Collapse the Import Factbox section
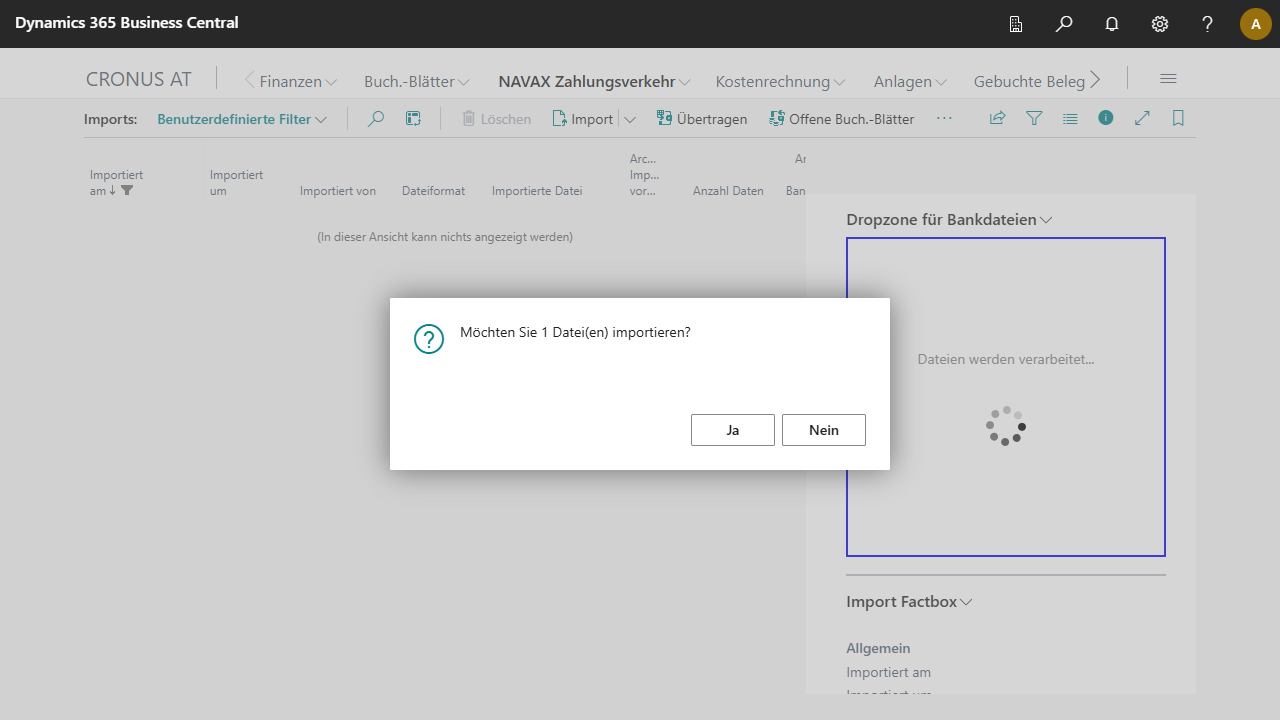This screenshot has width=1280, height=720. [x=909, y=602]
